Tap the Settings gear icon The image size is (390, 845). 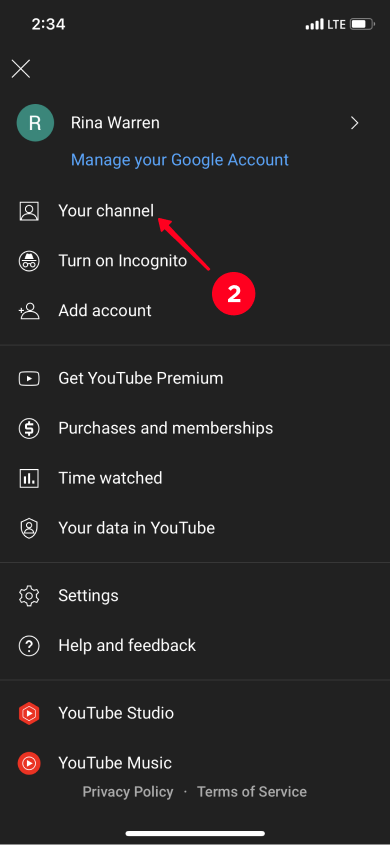(x=29, y=595)
